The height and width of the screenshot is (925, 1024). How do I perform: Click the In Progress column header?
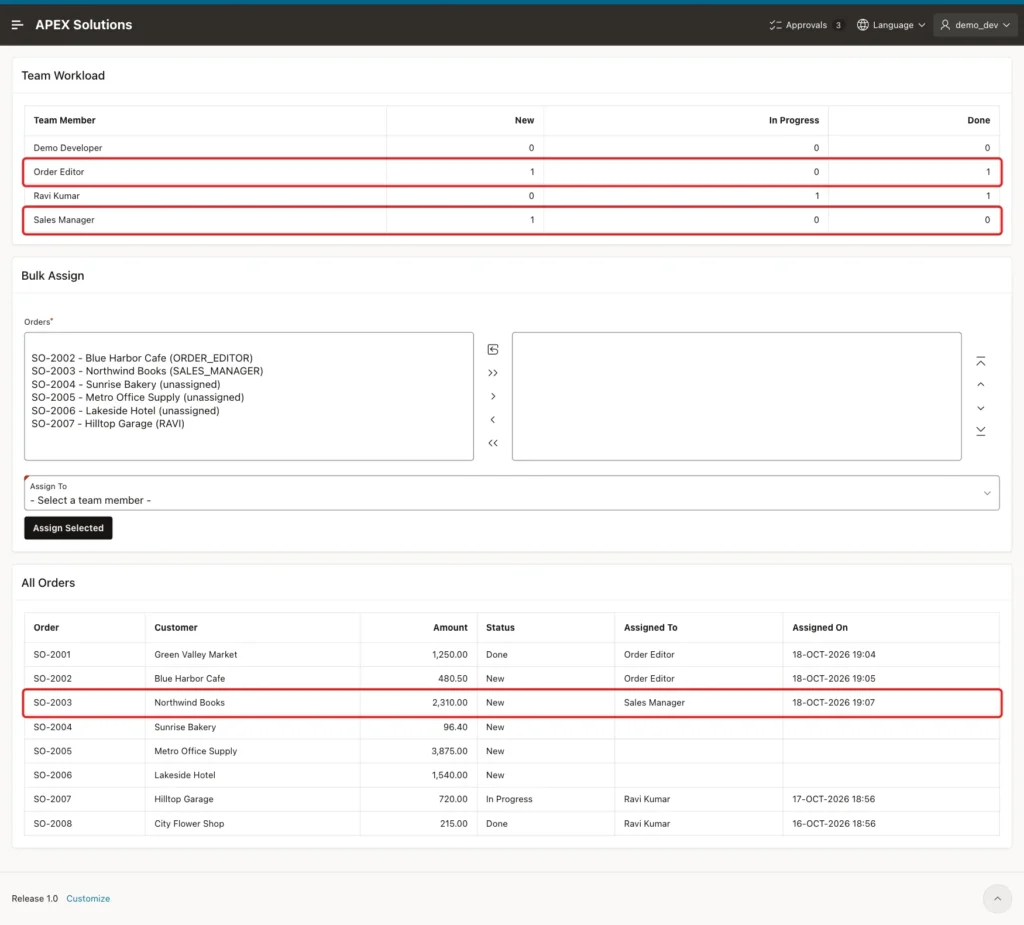coord(793,120)
